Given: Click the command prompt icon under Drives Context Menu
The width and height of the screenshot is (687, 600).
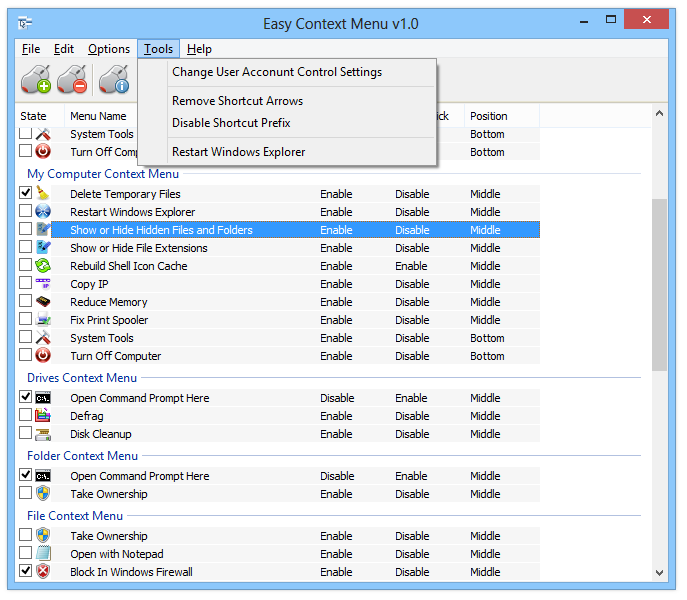Looking at the screenshot, I should (43, 398).
